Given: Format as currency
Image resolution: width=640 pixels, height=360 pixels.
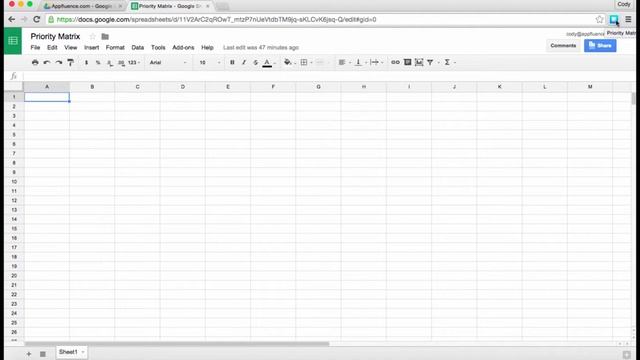Looking at the screenshot, I should click(x=86, y=62).
